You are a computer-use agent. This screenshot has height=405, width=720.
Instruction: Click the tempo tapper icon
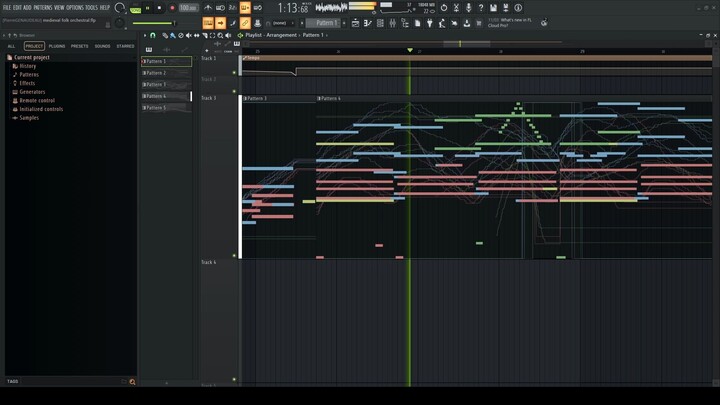point(442,23)
